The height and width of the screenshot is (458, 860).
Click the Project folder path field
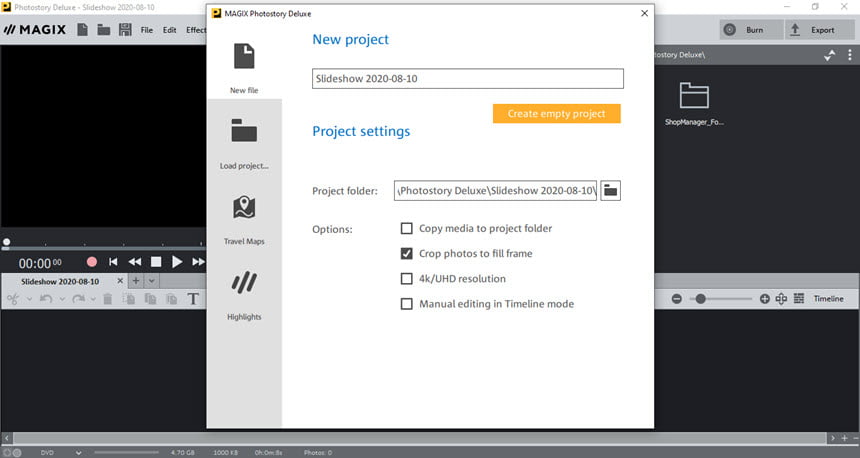tap(495, 191)
